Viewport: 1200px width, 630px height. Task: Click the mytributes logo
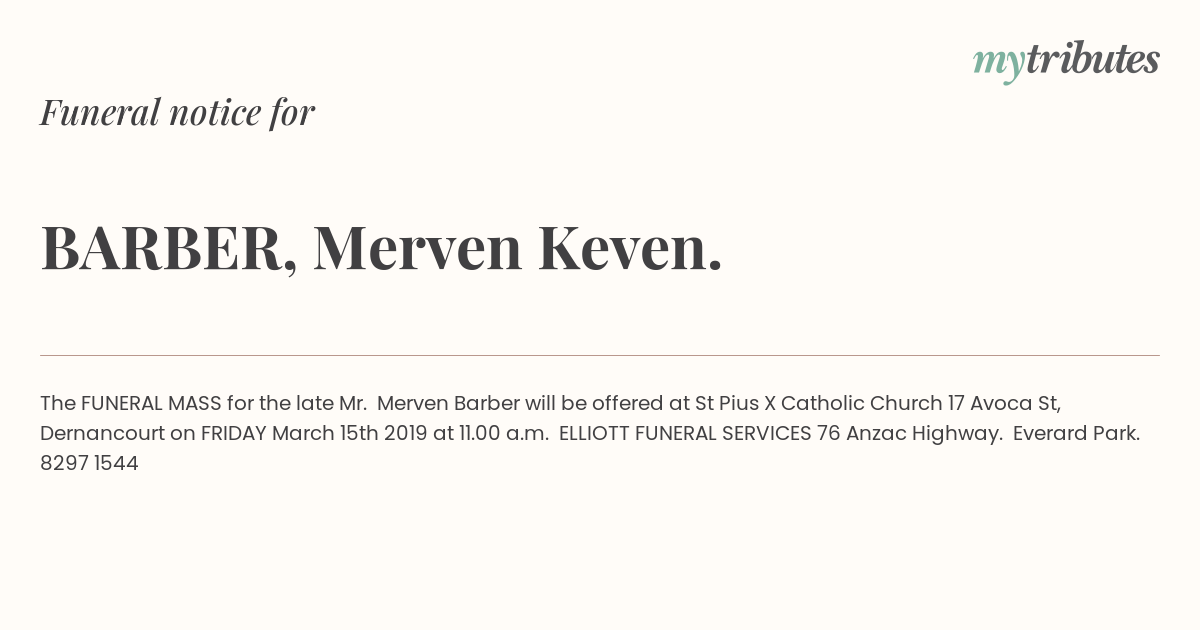click(x=1066, y=61)
